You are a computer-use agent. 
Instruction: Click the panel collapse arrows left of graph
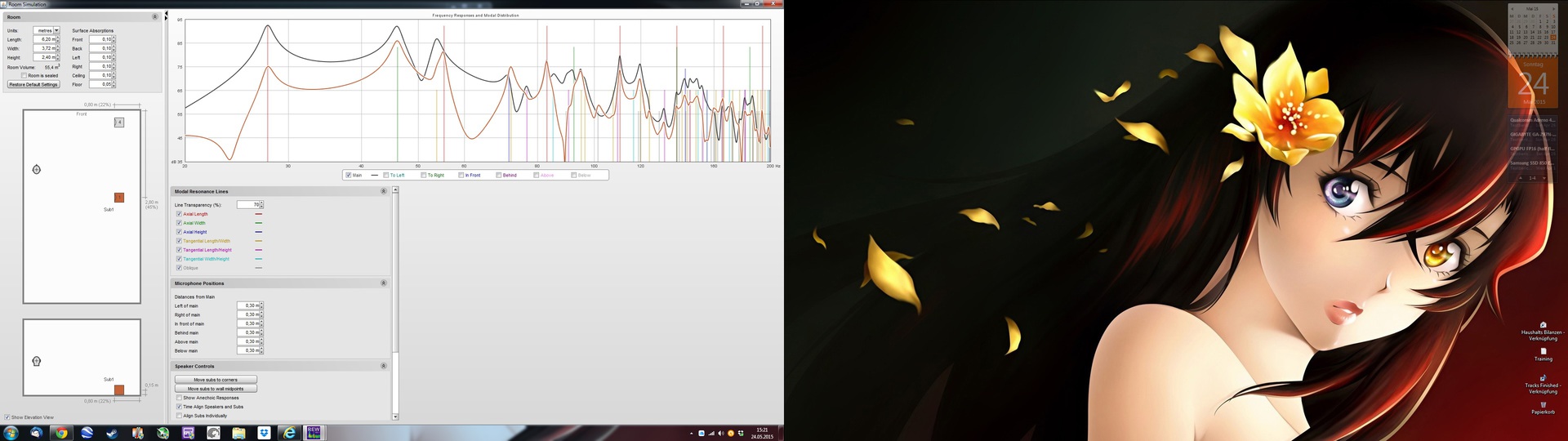tap(167, 16)
